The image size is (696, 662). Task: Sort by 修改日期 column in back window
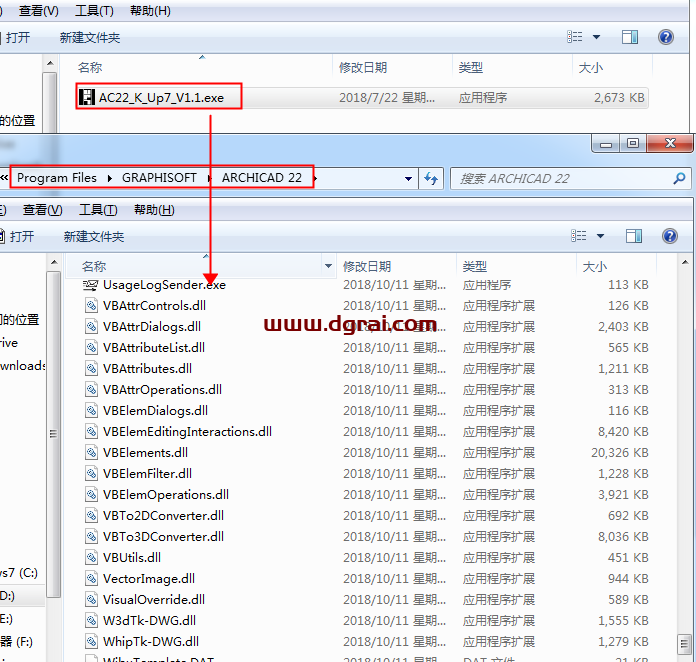coord(363,67)
